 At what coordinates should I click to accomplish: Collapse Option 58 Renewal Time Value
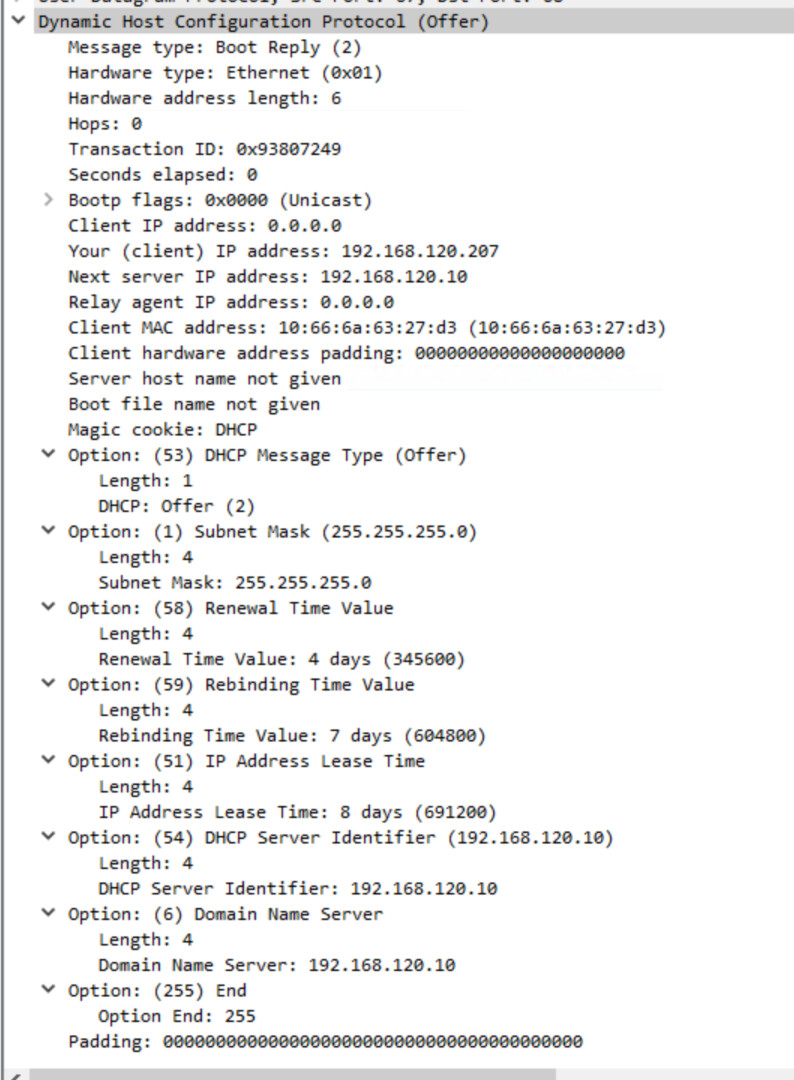[x=48, y=608]
